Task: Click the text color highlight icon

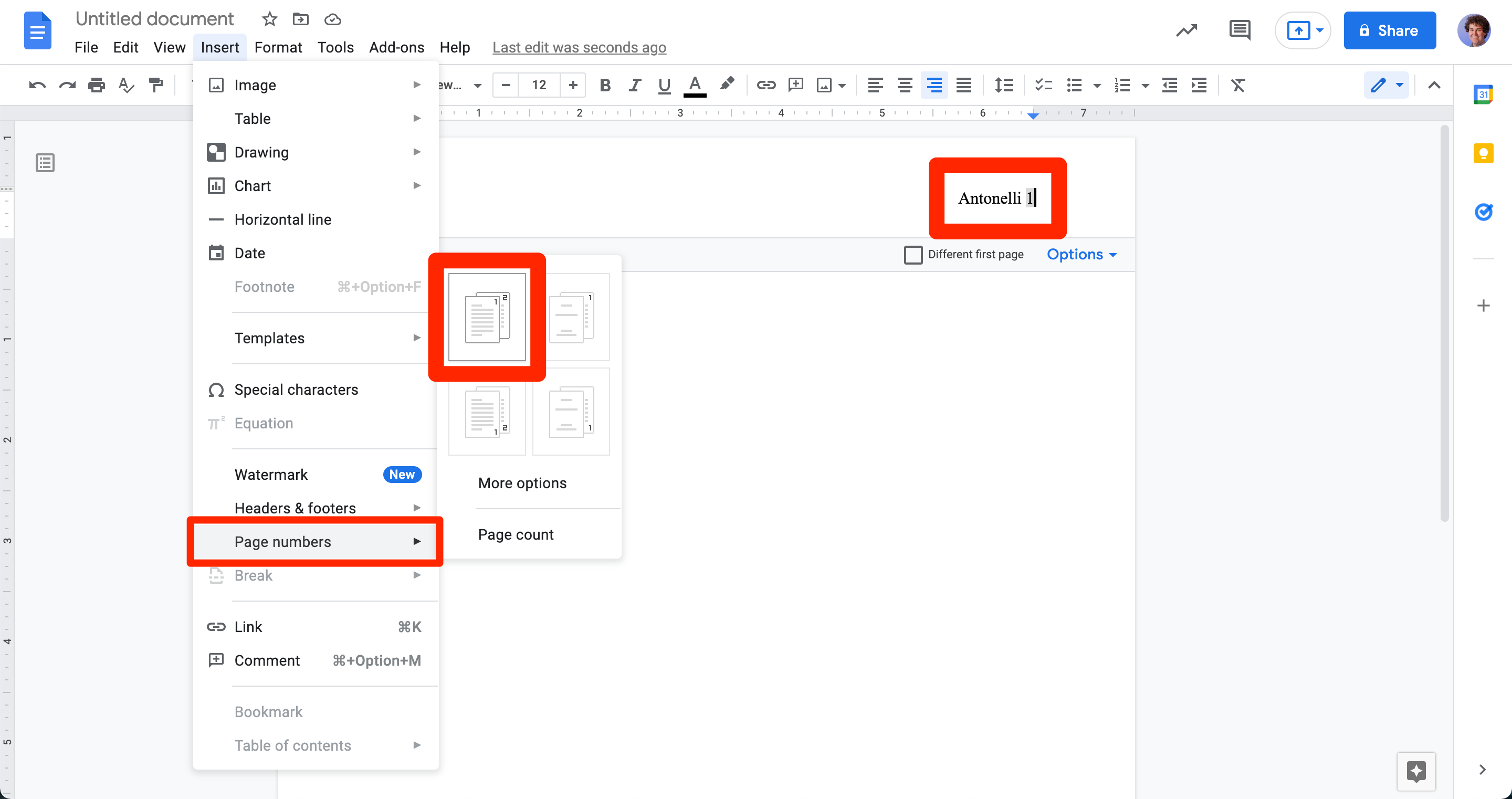Action: pyautogui.click(x=727, y=85)
